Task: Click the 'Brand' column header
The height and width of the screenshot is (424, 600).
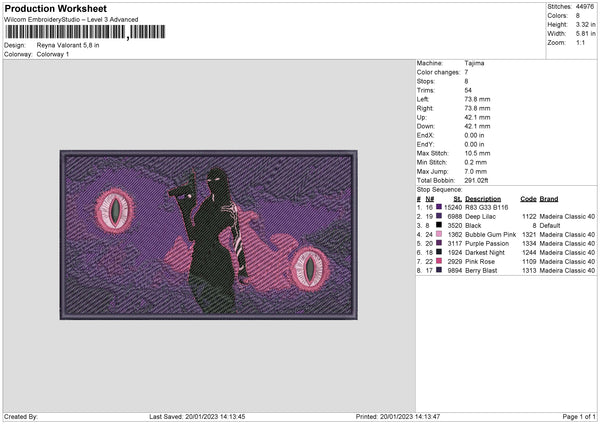Action: coord(549,199)
